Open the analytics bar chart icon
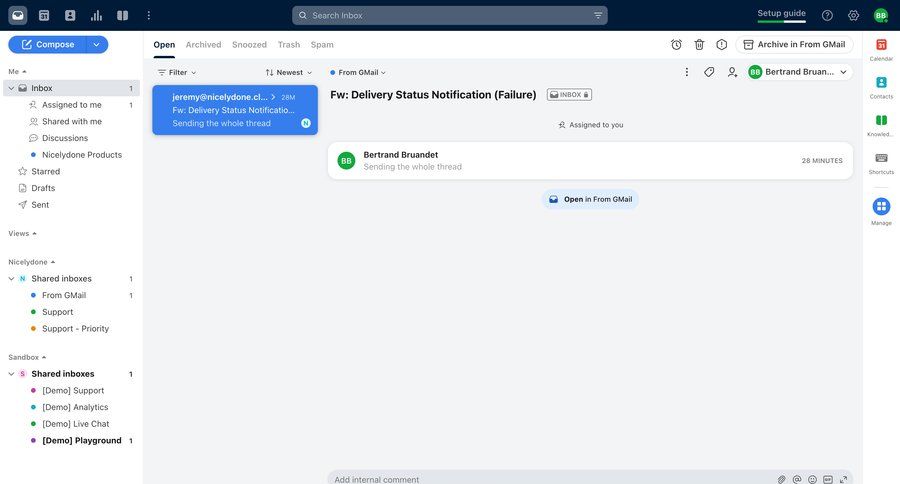The width and height of the screenshot is (900, 484). [x=96, y=16]
